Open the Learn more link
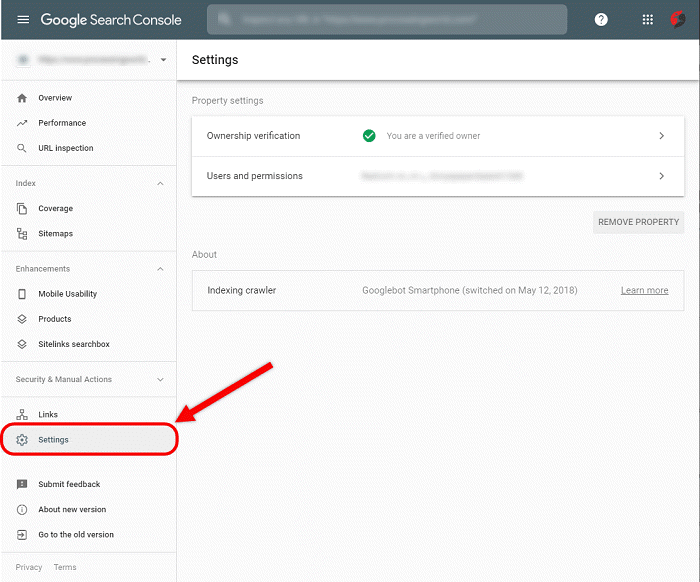The width and height of the screenshot is (700, 582). point(644,291)
